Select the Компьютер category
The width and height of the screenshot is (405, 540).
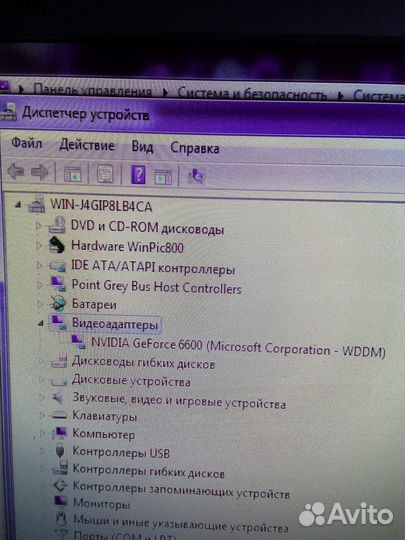pos(104,434)
